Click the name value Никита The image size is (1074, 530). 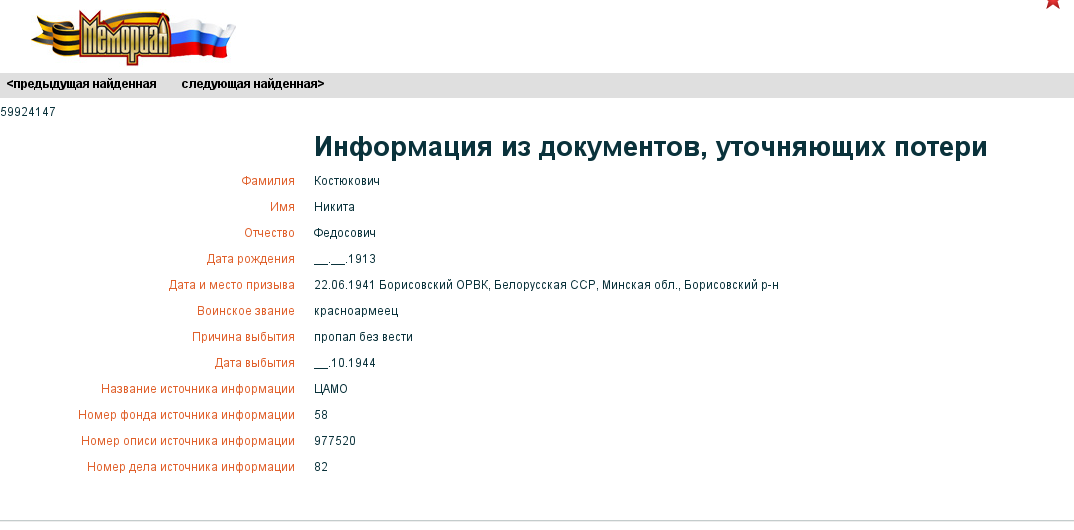(334, 207)
